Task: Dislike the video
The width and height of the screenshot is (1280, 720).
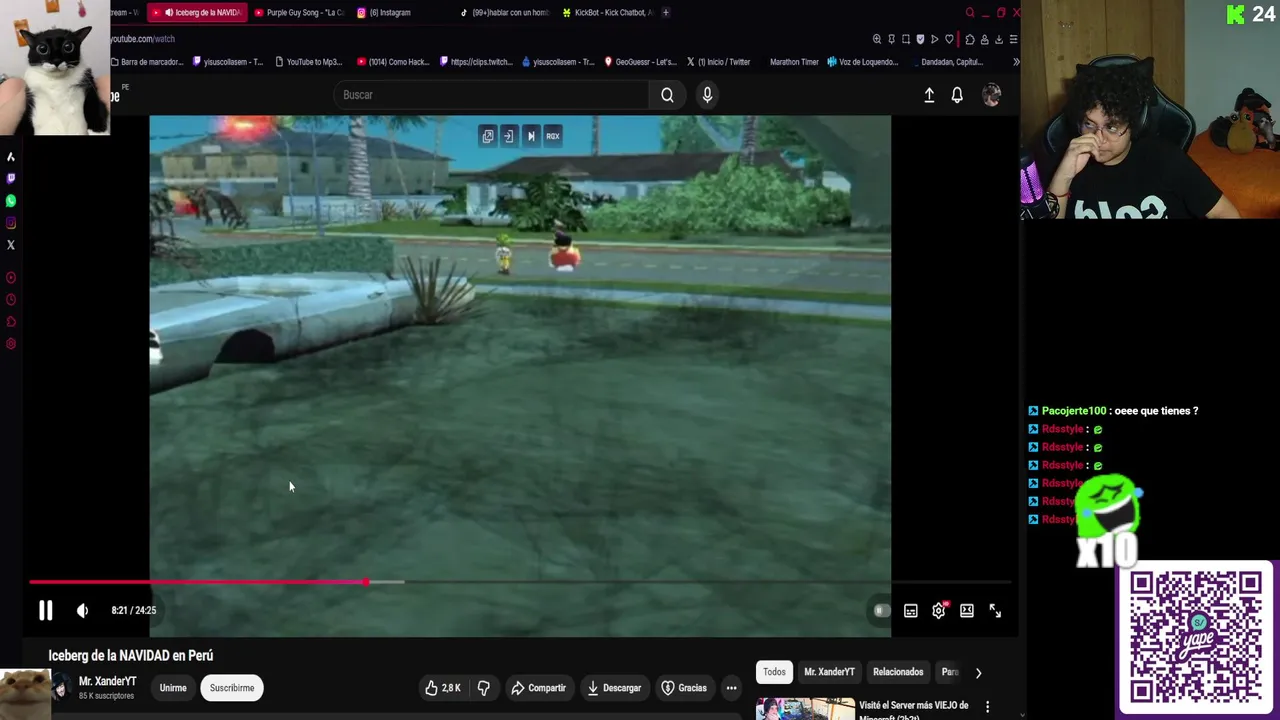Action: [x=484, y=688]
